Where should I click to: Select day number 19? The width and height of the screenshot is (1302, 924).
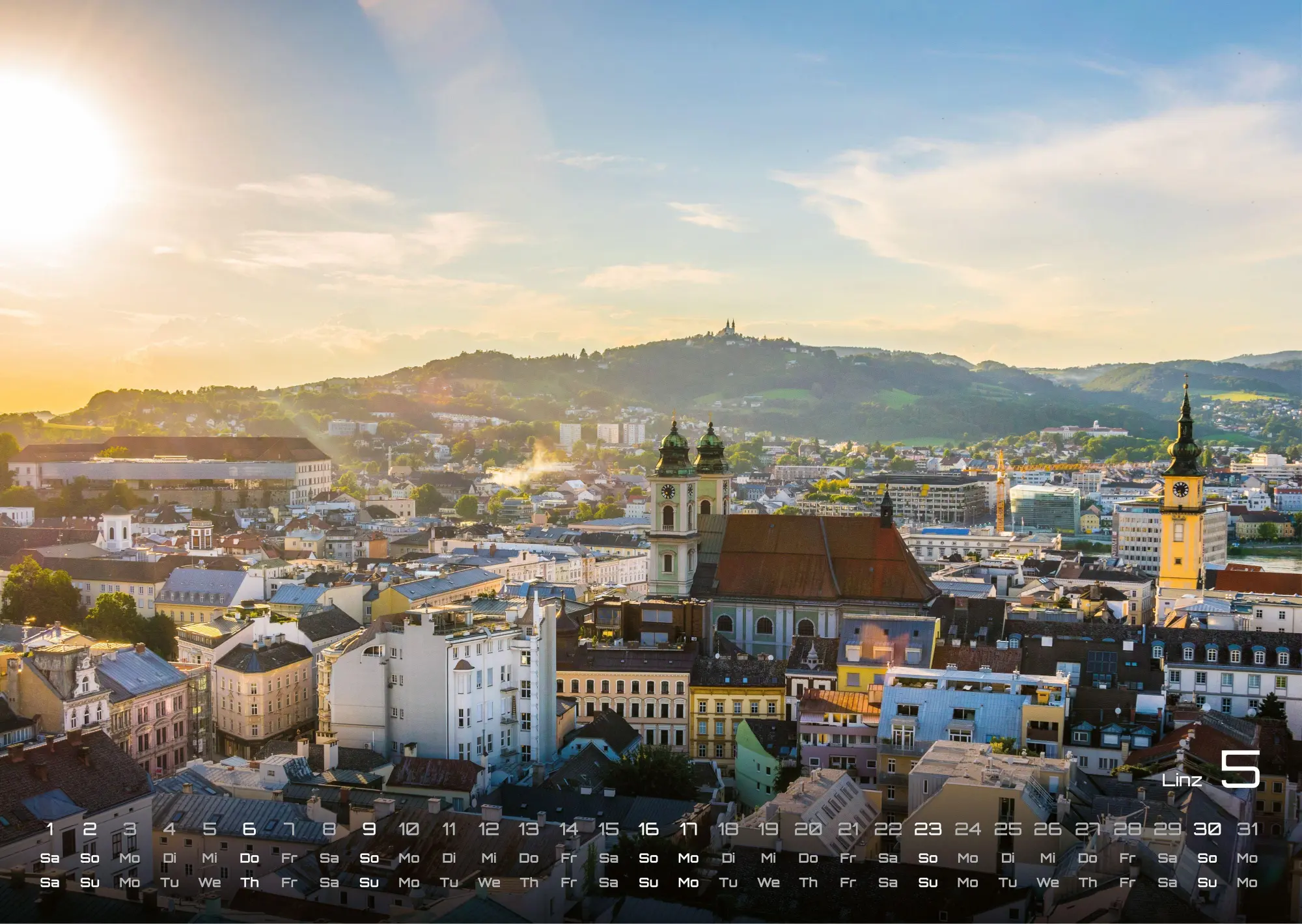click(768, 829)
